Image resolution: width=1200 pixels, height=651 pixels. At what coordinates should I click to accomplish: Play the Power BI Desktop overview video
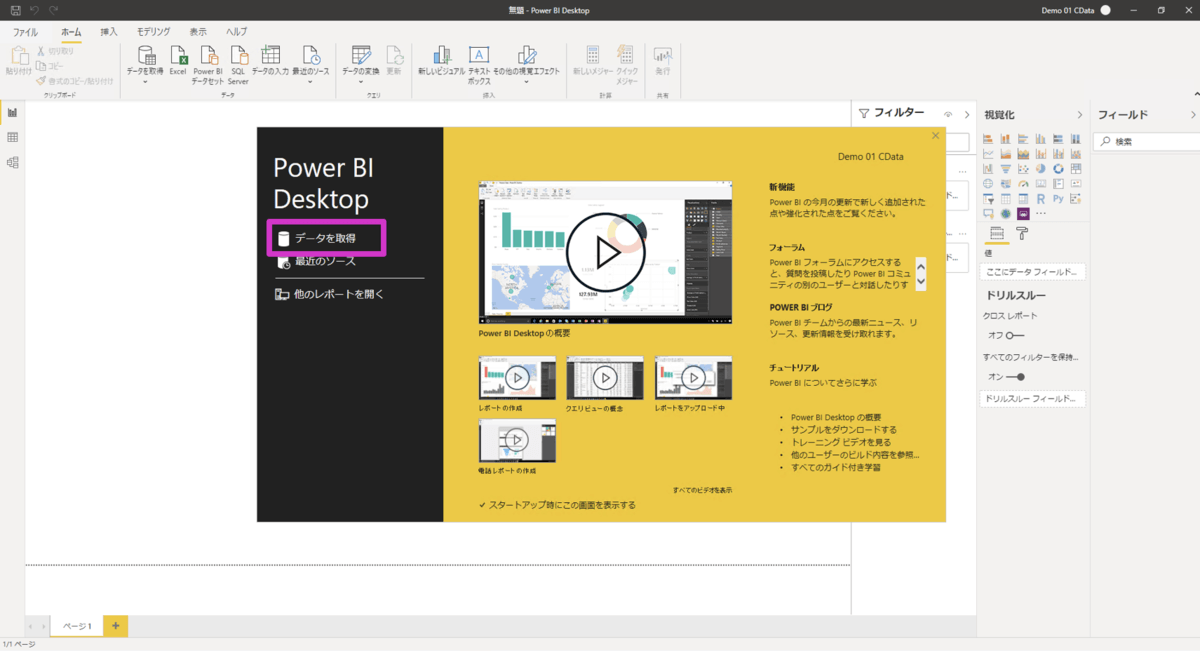coord(605,252)
